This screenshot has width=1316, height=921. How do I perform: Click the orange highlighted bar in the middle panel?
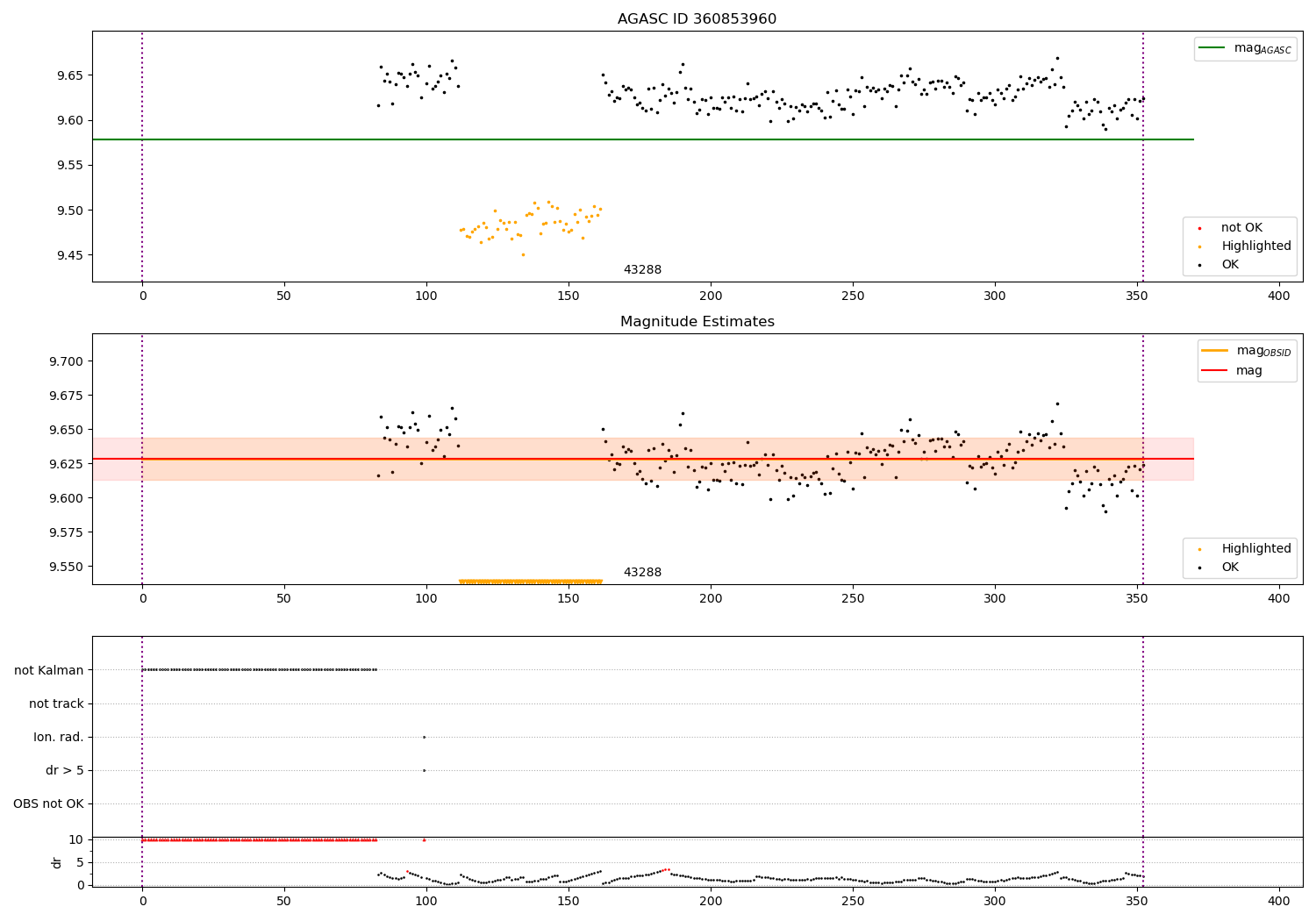click(x=531, y=582)
